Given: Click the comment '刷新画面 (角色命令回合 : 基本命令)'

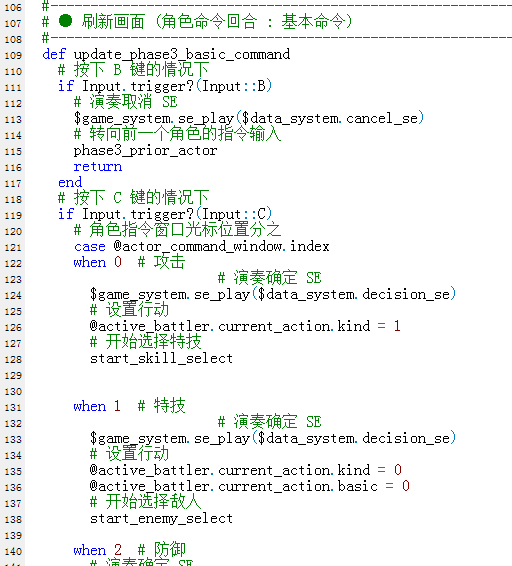Looking at the screenshot, I should [217, 22].
